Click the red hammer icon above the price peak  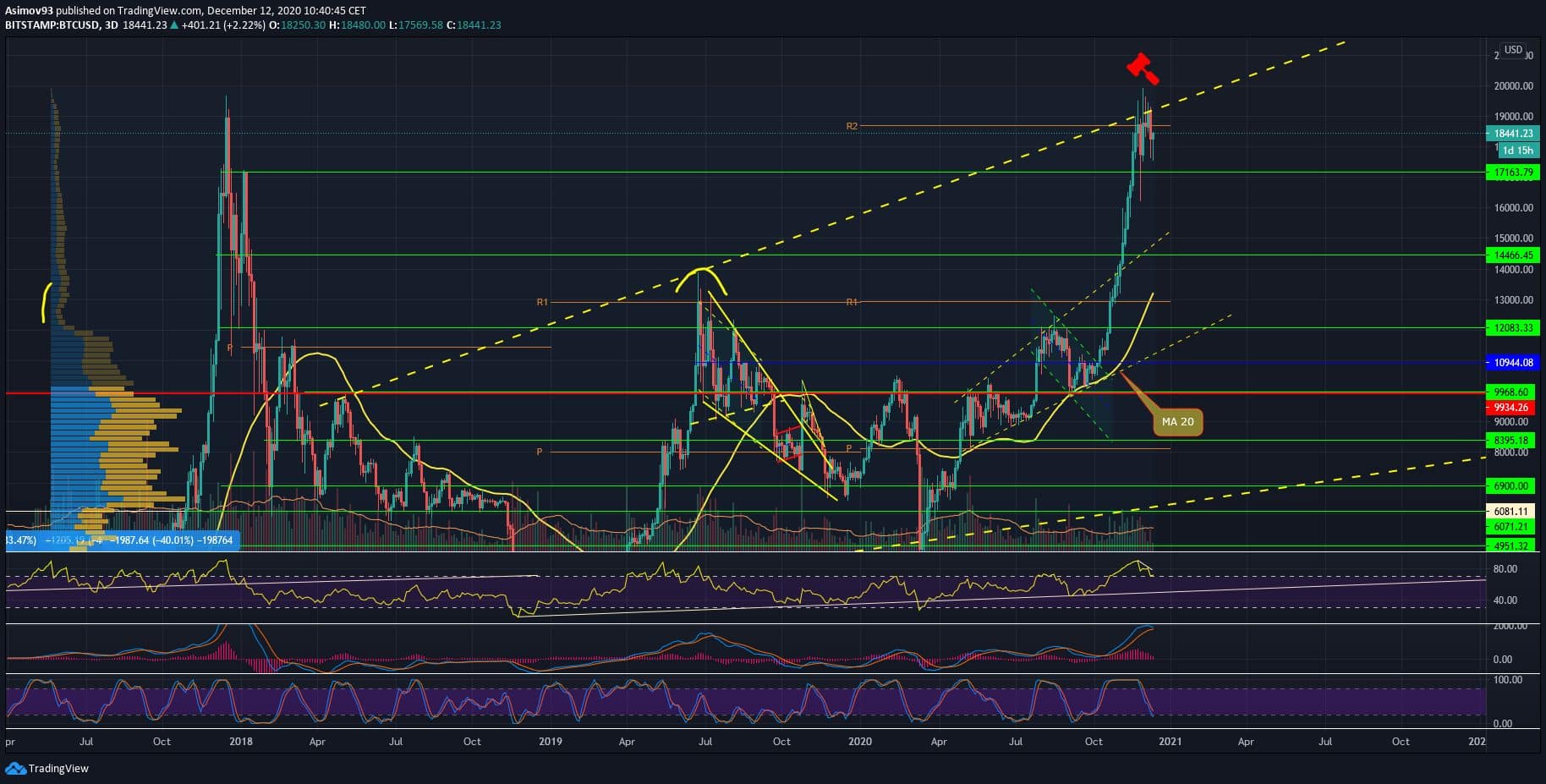pyautogui.click(x=1143, y=69)
